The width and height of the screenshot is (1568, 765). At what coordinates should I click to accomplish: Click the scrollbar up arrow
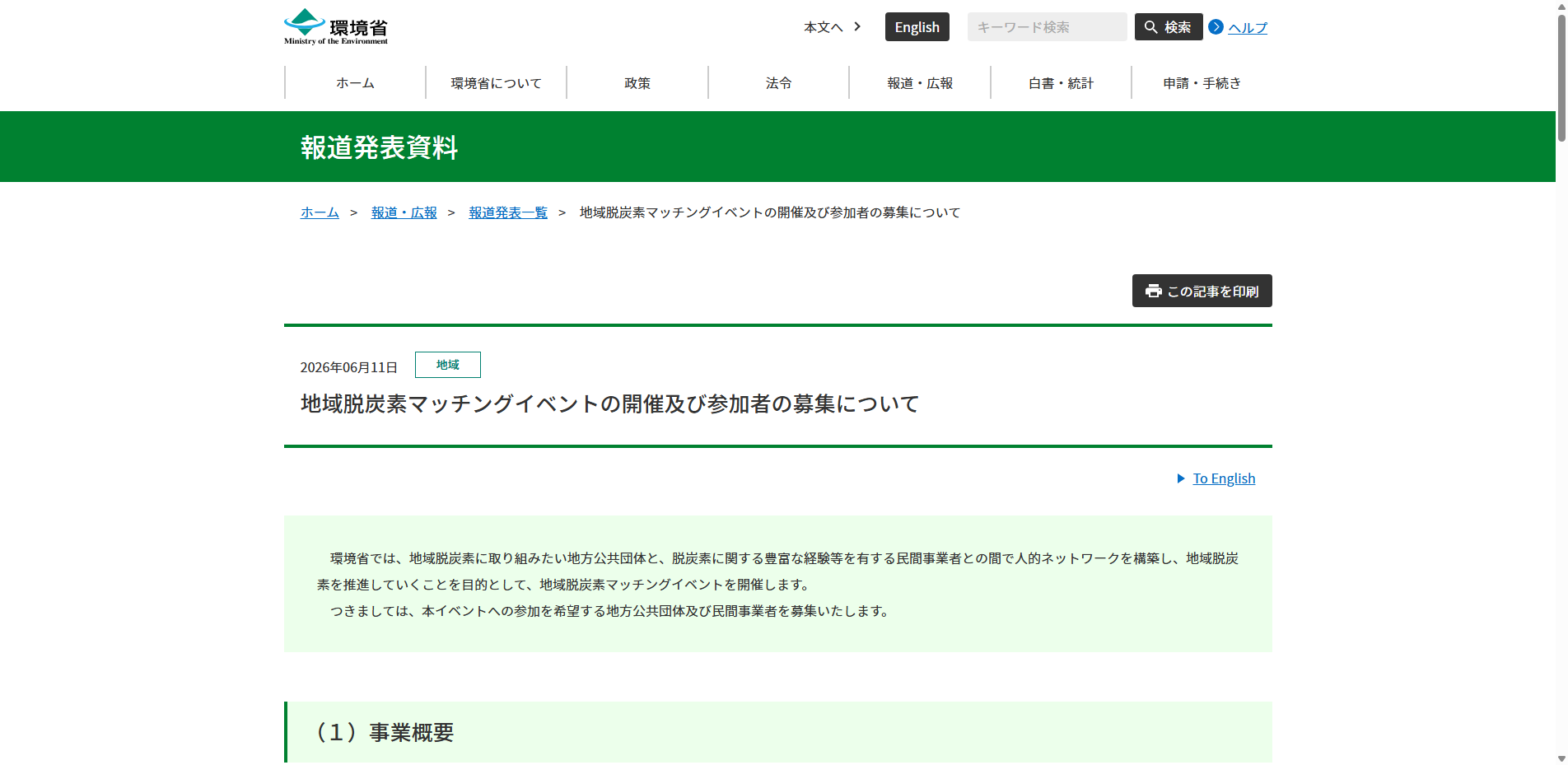[x=1561, y=6]
